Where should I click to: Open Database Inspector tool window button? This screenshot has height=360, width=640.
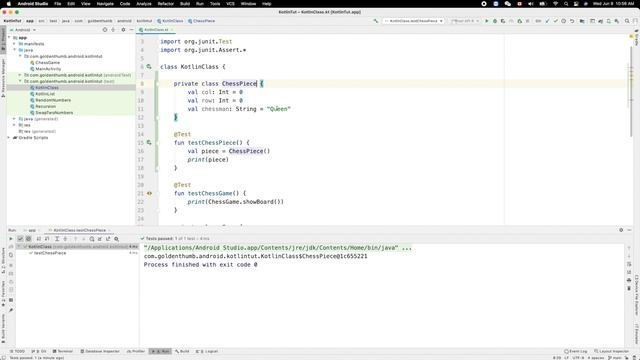point(100,351)
